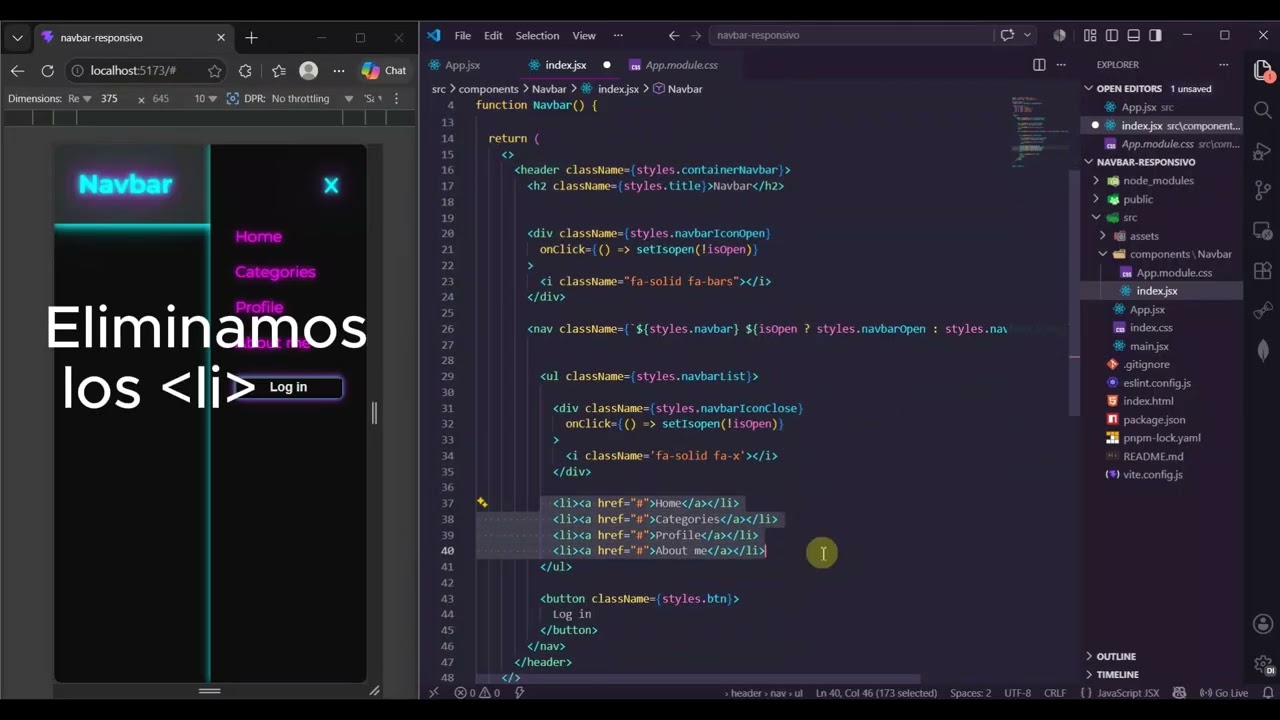Click the Split Editor icon

pyautogui.click(x=1039, y=65)
